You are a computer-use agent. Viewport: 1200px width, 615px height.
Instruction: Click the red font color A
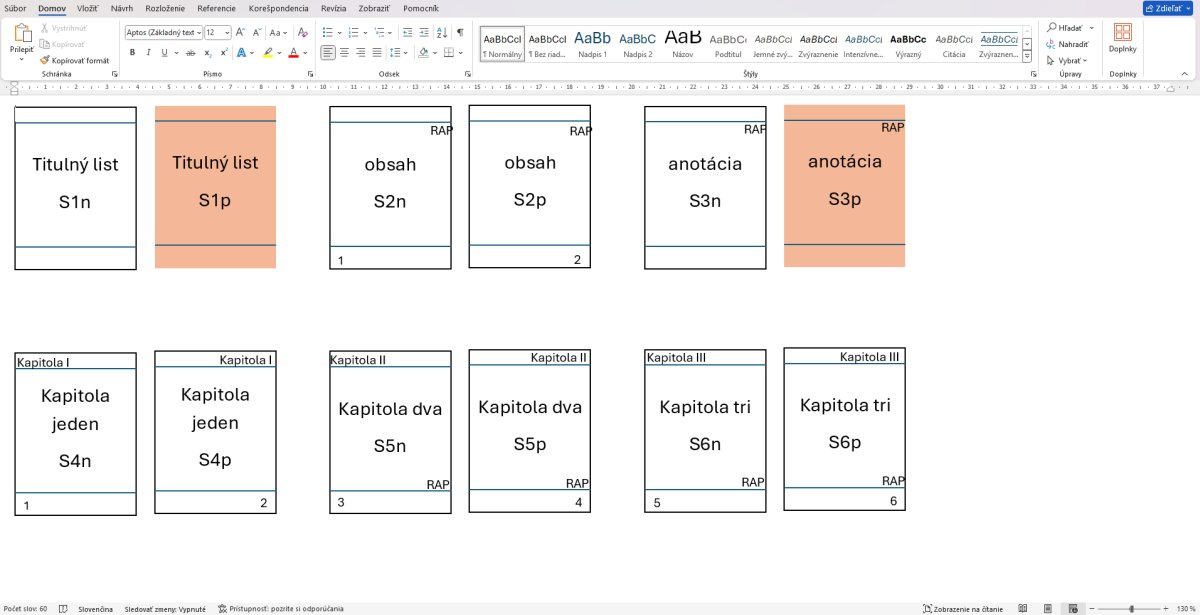[293, 52]
